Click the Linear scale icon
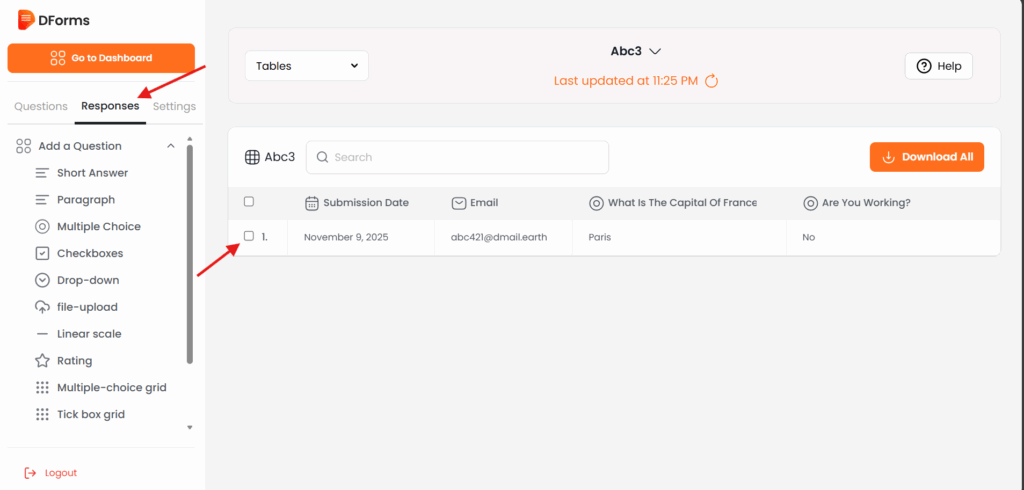This screenshot has height=490, width=1024. 42,334
